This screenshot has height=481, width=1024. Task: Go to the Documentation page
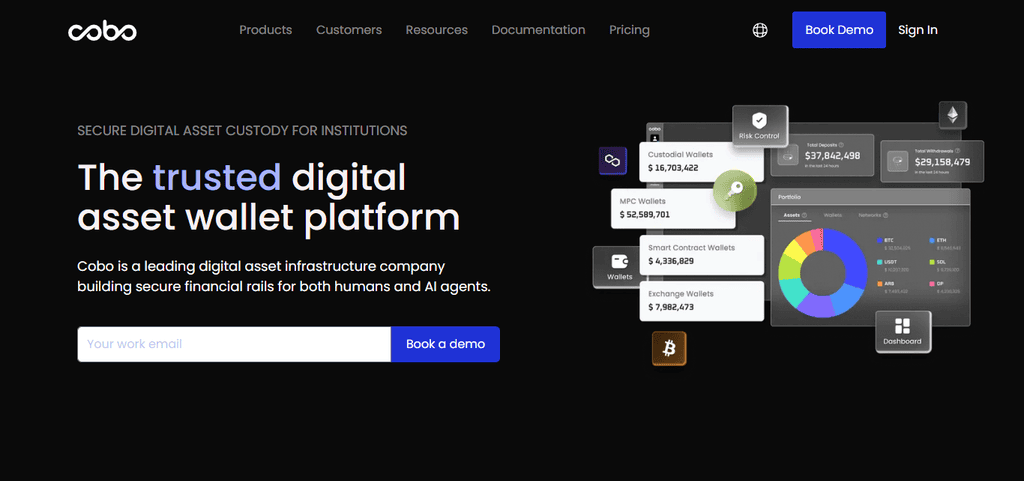[538, 30]
